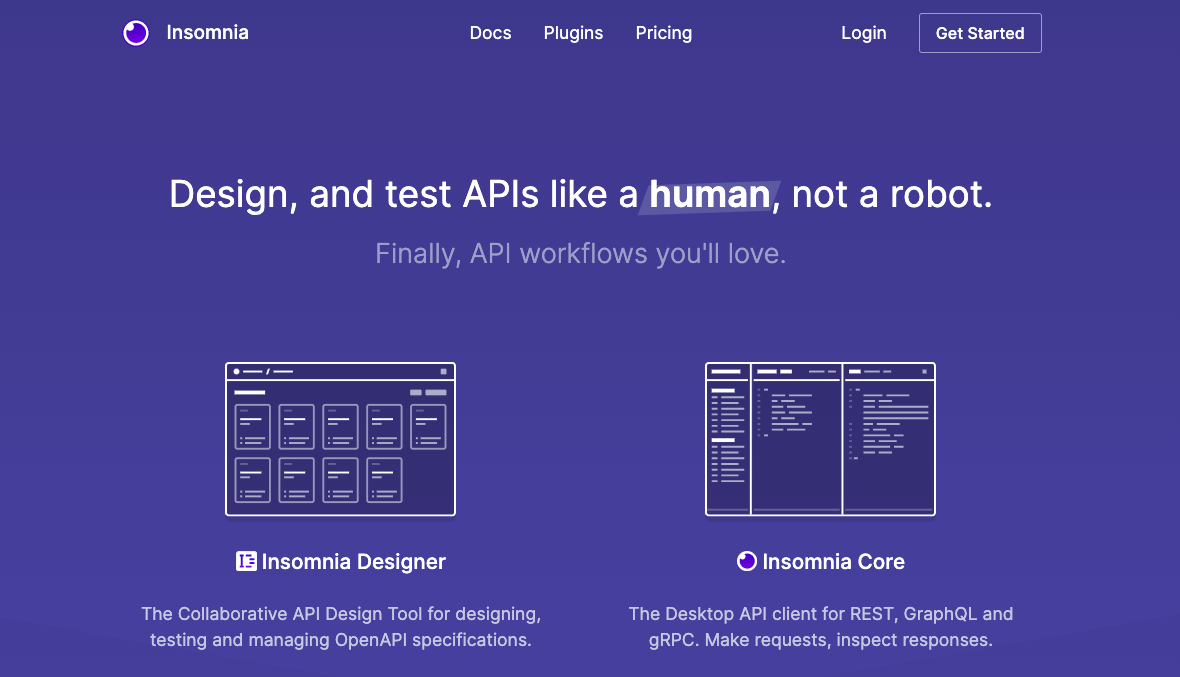Open the Insomnia Designer heading link
1180x677 pixels.
point(354,562)
